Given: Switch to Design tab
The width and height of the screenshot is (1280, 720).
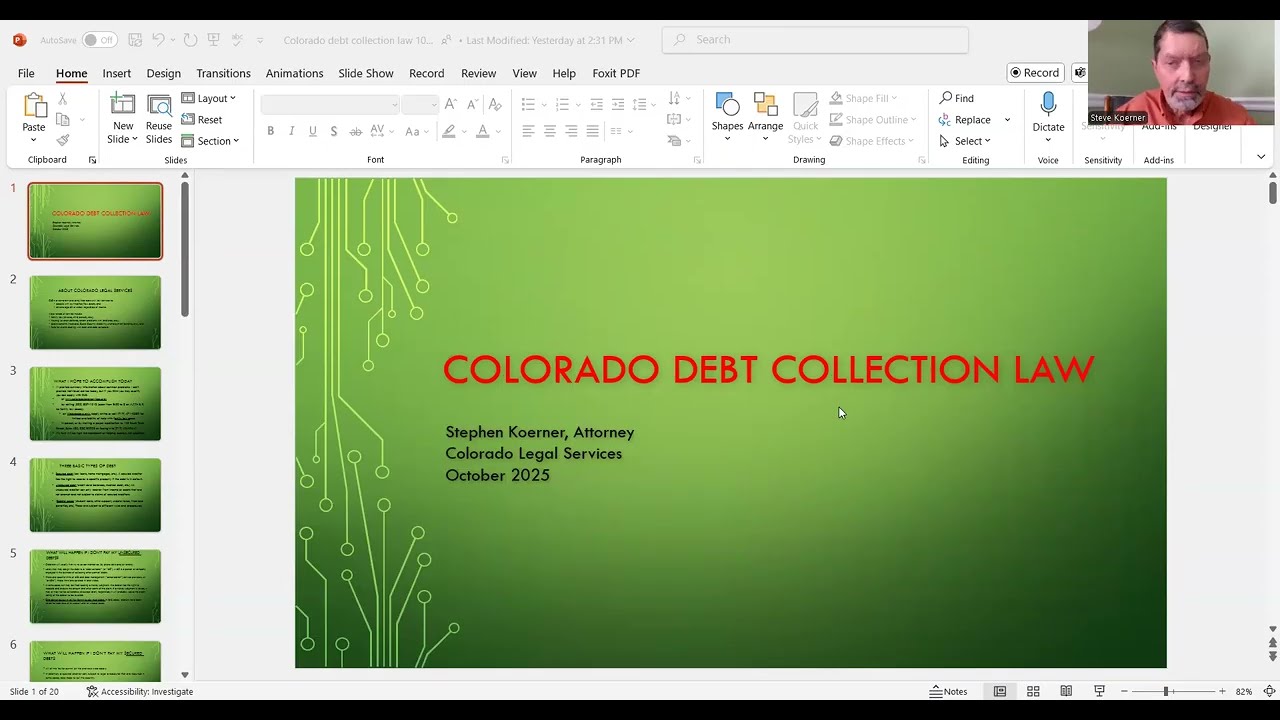Looking at the screenshot, I should pos(163,73).
